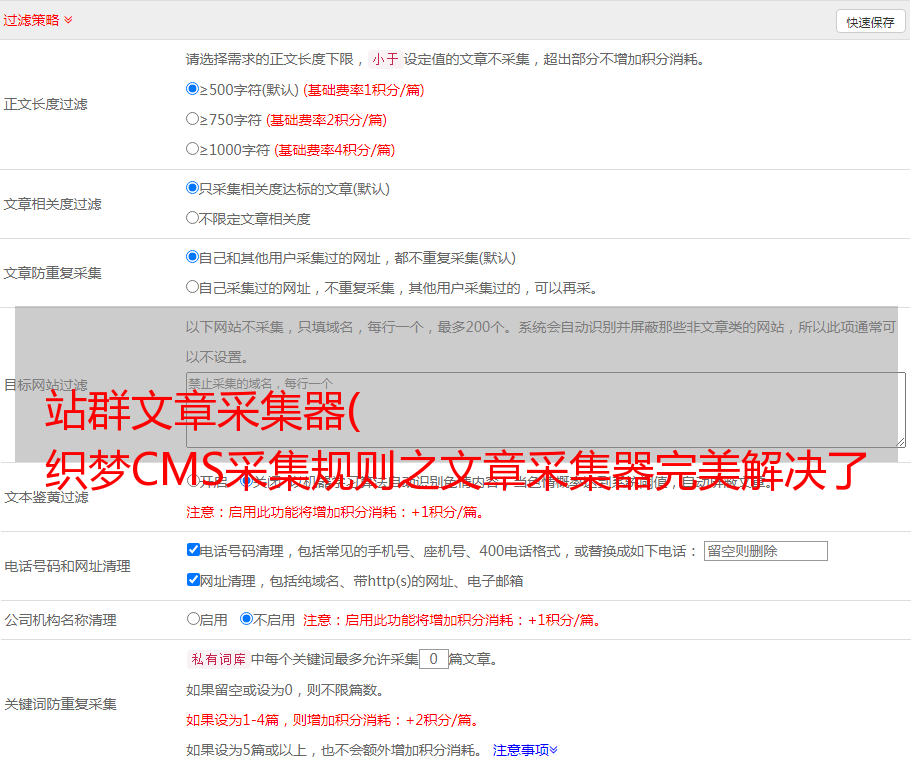Click the textarea resize grip corner
Screen dimensions: 912x768
[x=900, y=442]
